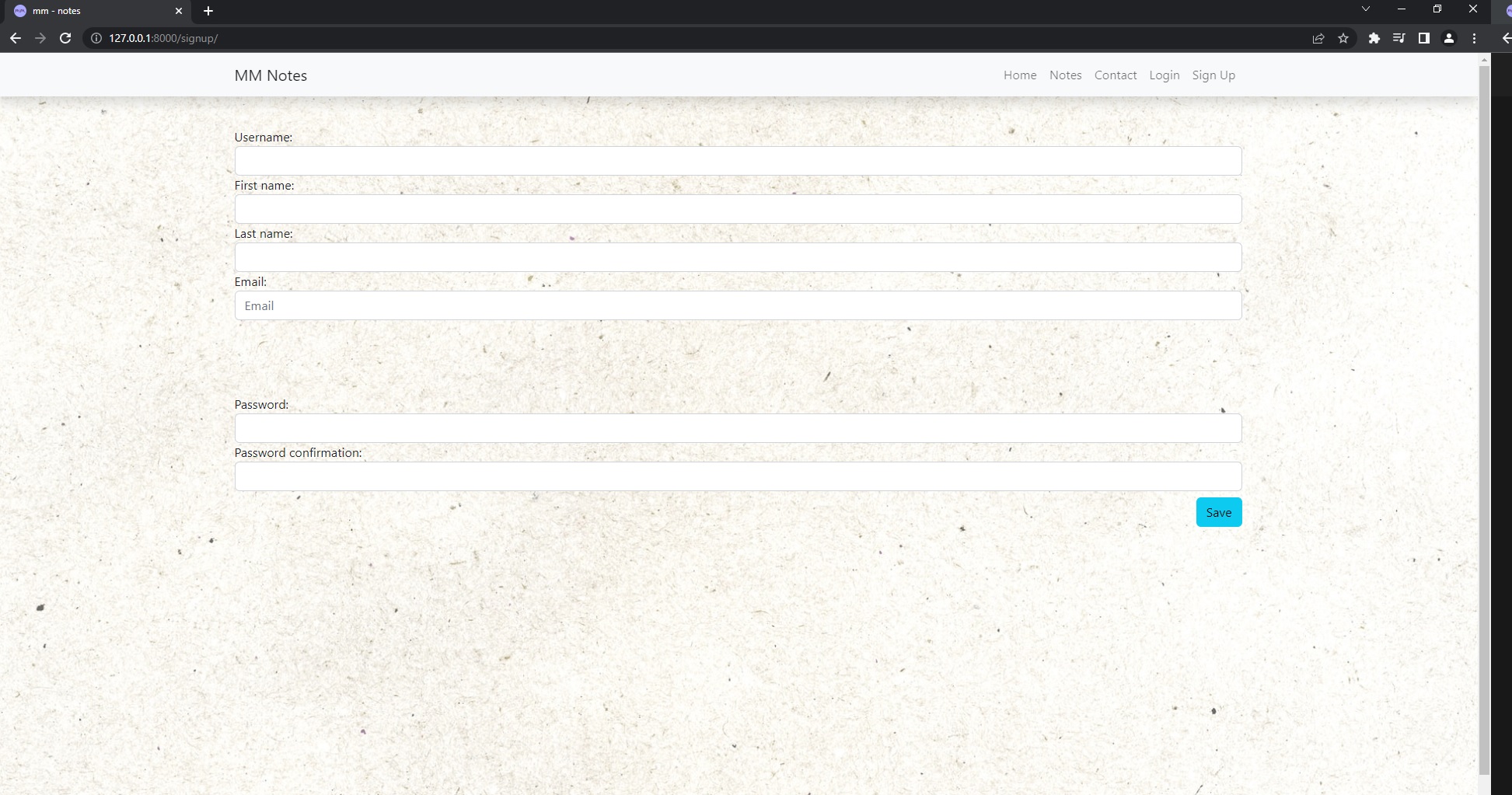
Task: Close the browser window
Action: point(1473,9)
